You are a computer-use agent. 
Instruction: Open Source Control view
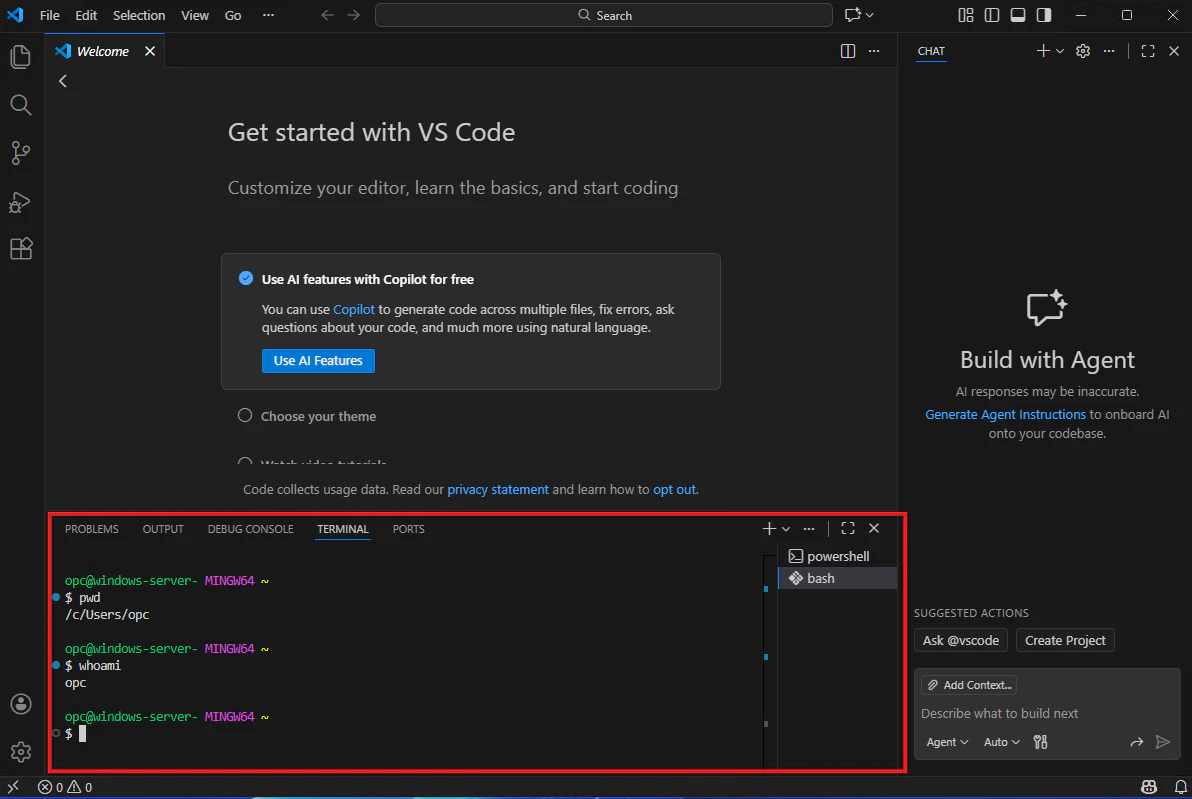(21, 153)
